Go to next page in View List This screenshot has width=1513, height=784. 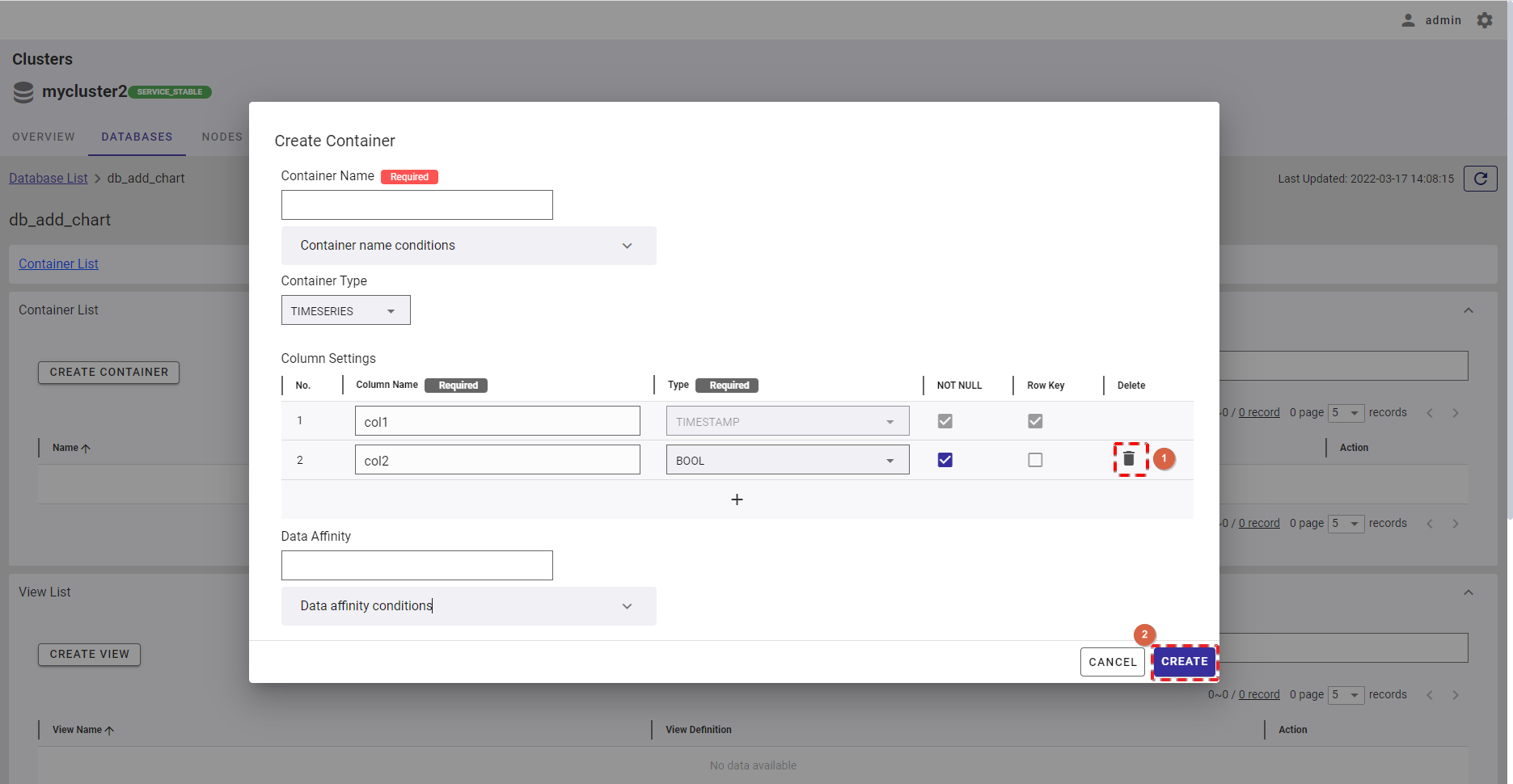tap(1455, 695)
